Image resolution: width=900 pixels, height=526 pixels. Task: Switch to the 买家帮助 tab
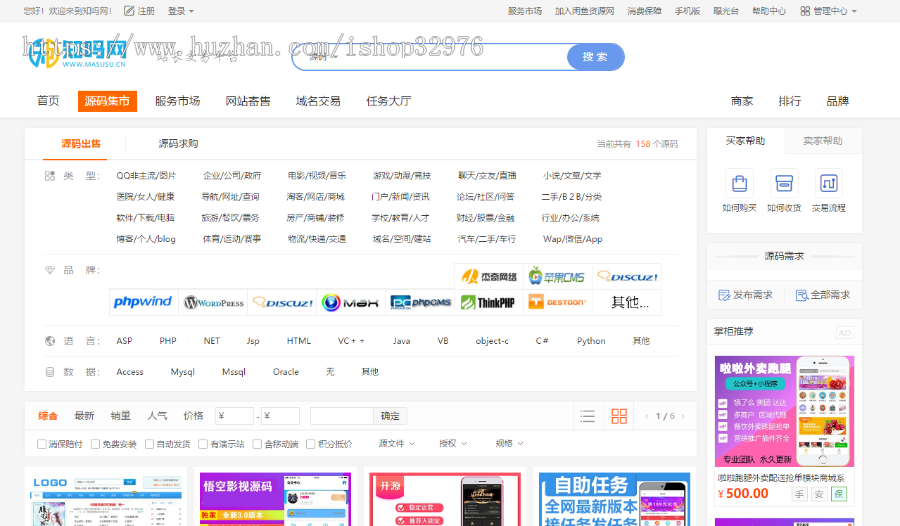coord(745,141)
